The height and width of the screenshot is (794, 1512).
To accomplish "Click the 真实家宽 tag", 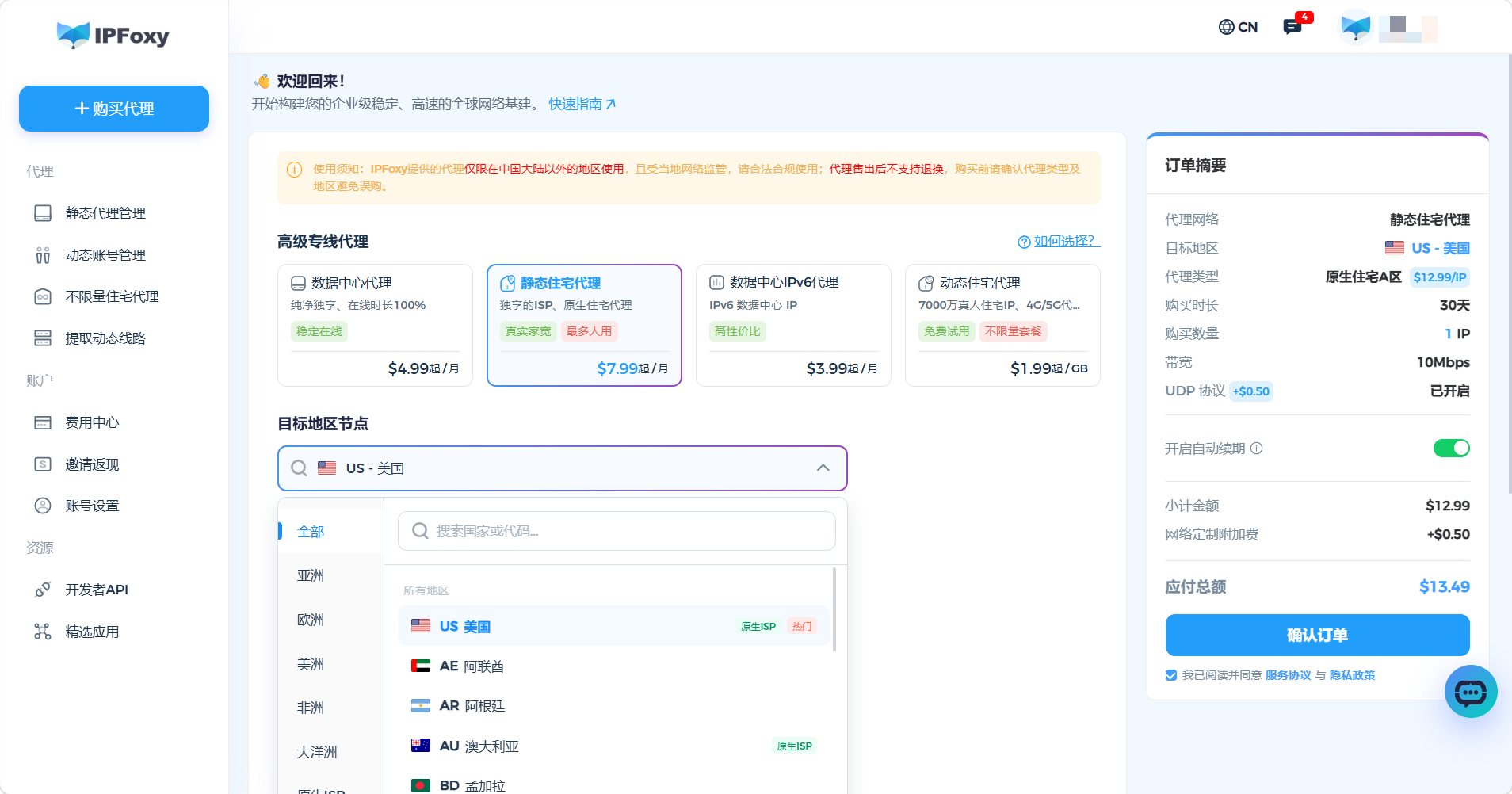I will (528, 331).
